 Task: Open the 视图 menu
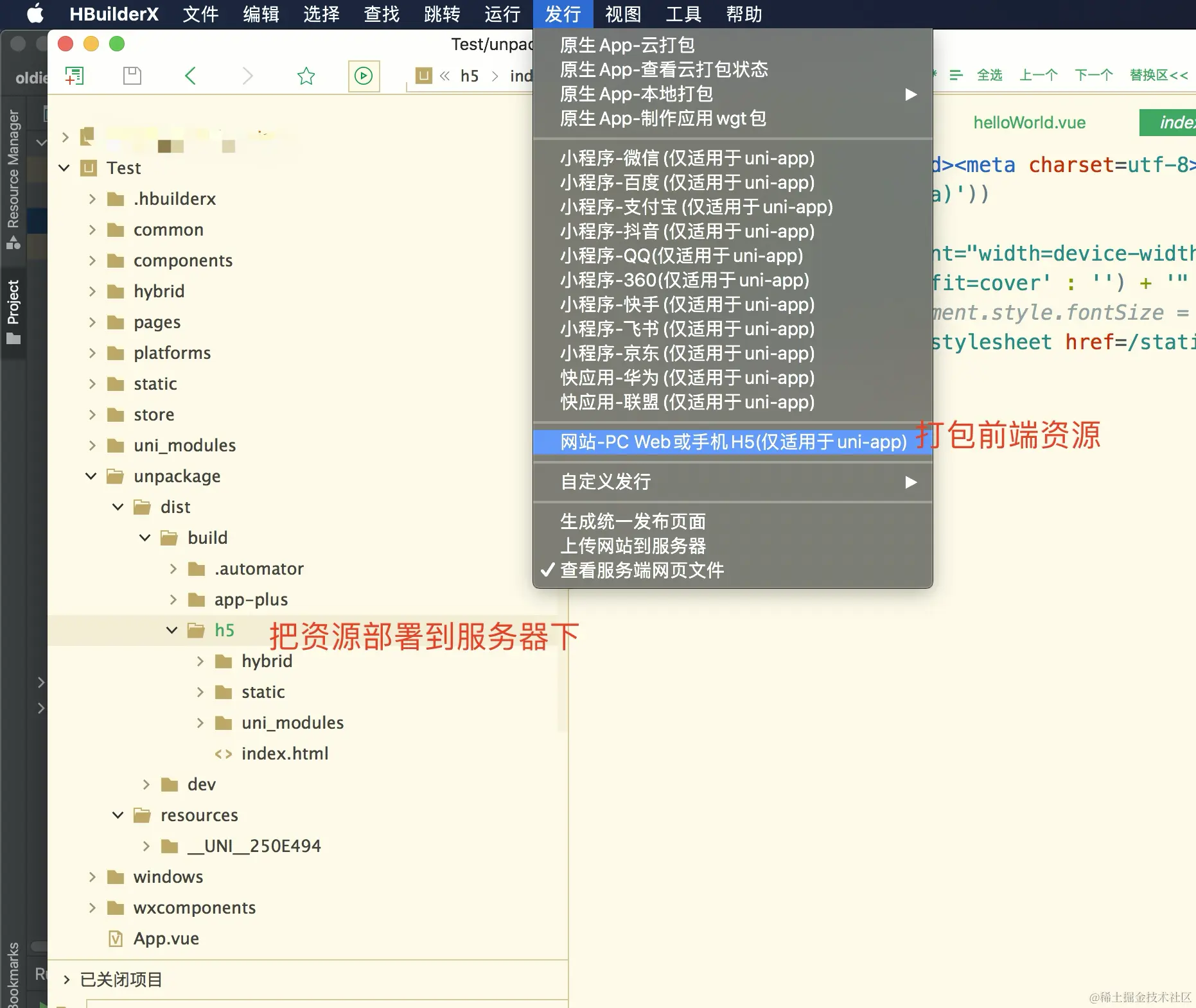[x=623, y=14]
